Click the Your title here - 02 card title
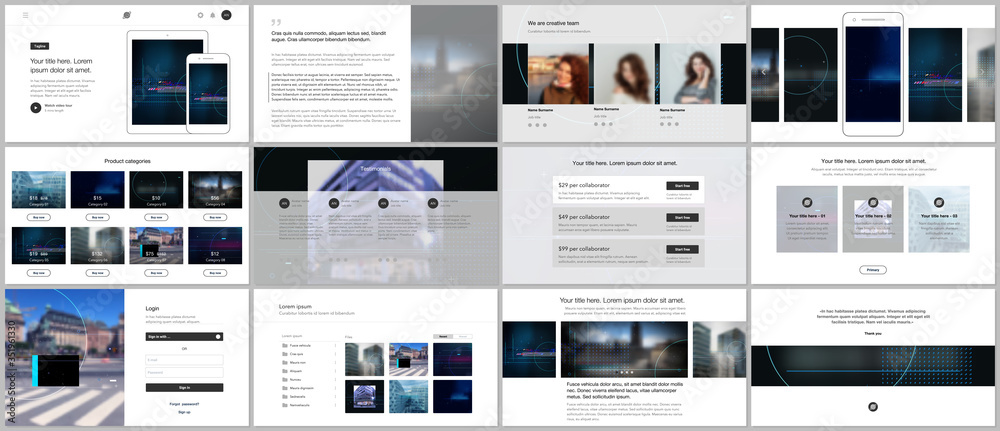This screenshot has height=431, width=1000. (873, 216)
